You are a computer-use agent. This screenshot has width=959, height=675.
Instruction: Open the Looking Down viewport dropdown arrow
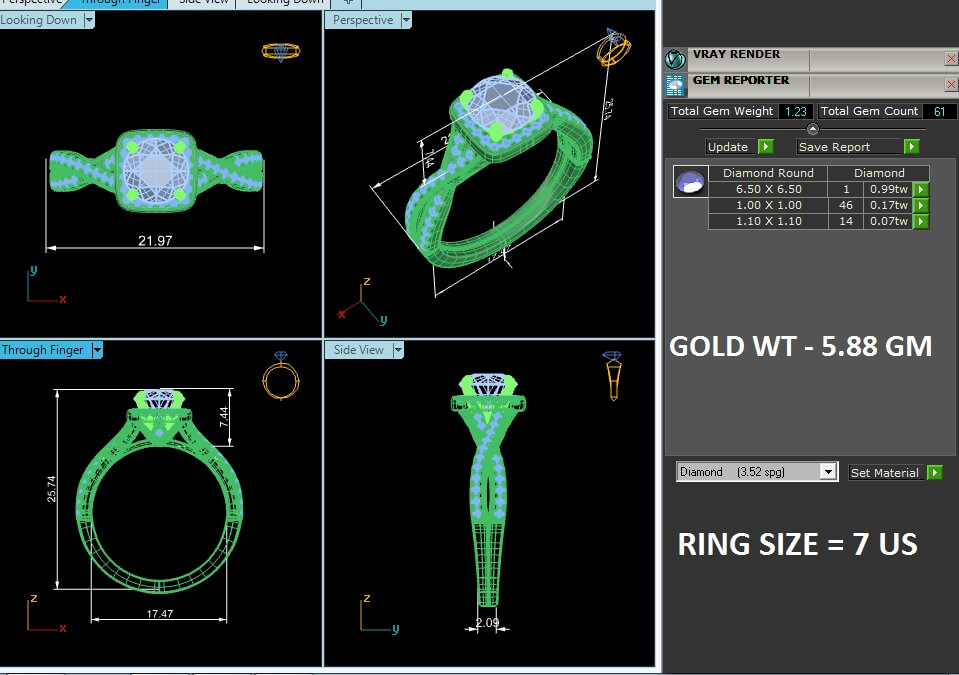click(89, 20)
